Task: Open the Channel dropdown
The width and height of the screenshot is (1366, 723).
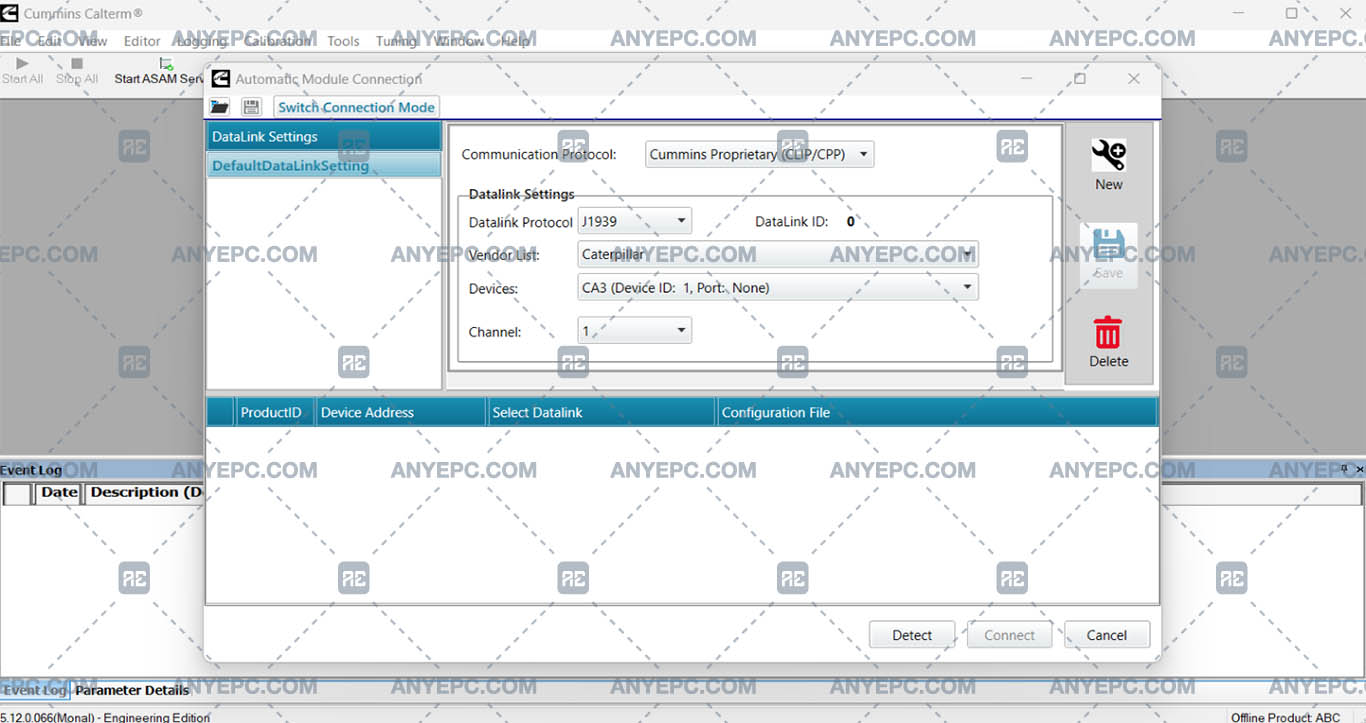Action: (x=634, y=330)
